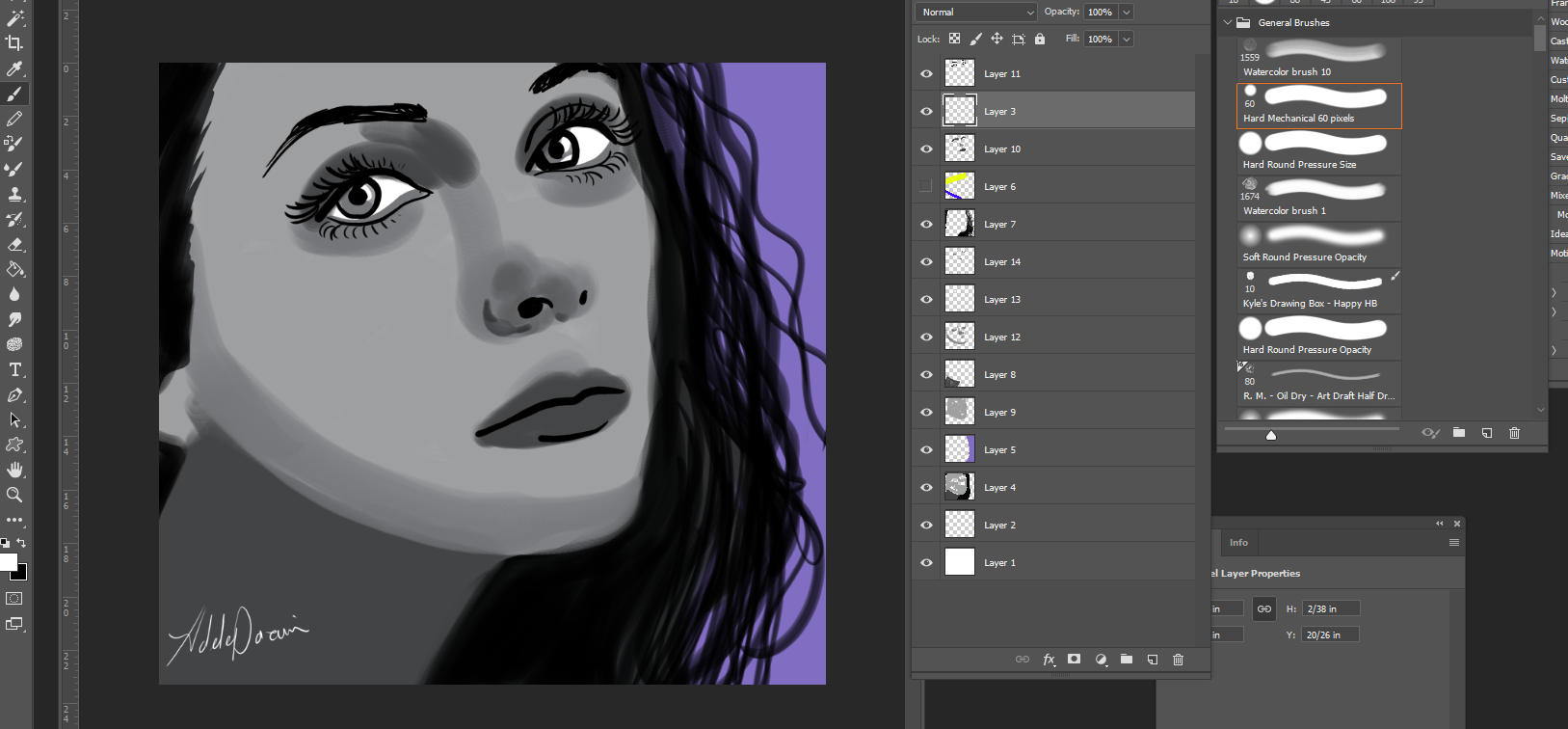Select the Hand tool
This screenshot has height=729, width=1568.
point(14,470)
